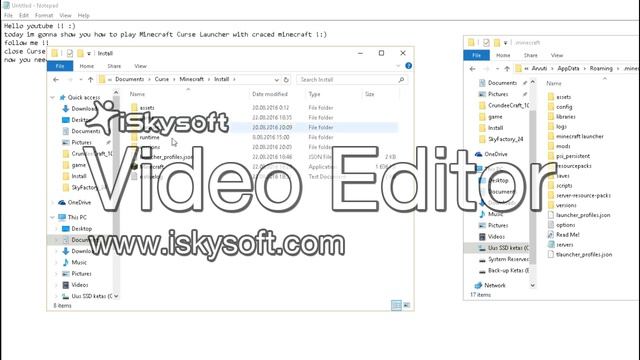Sort by Type column in Install window
Viewport: 640px width, 360px height.
[x=314, y=94]
